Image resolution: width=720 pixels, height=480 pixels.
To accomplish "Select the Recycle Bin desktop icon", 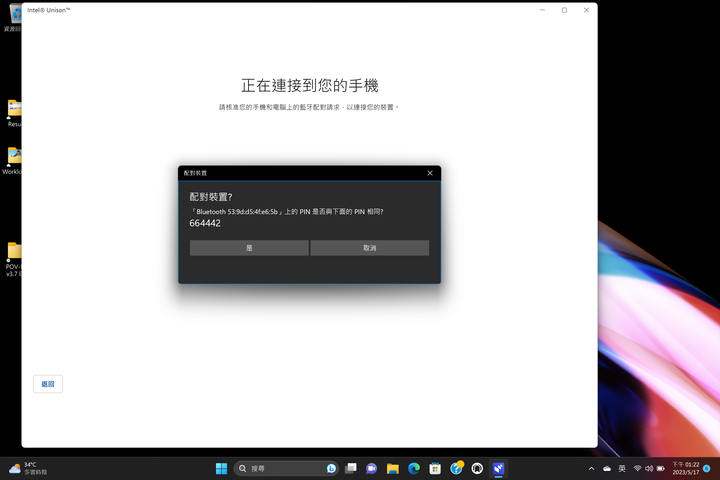I will pos(14,18).
